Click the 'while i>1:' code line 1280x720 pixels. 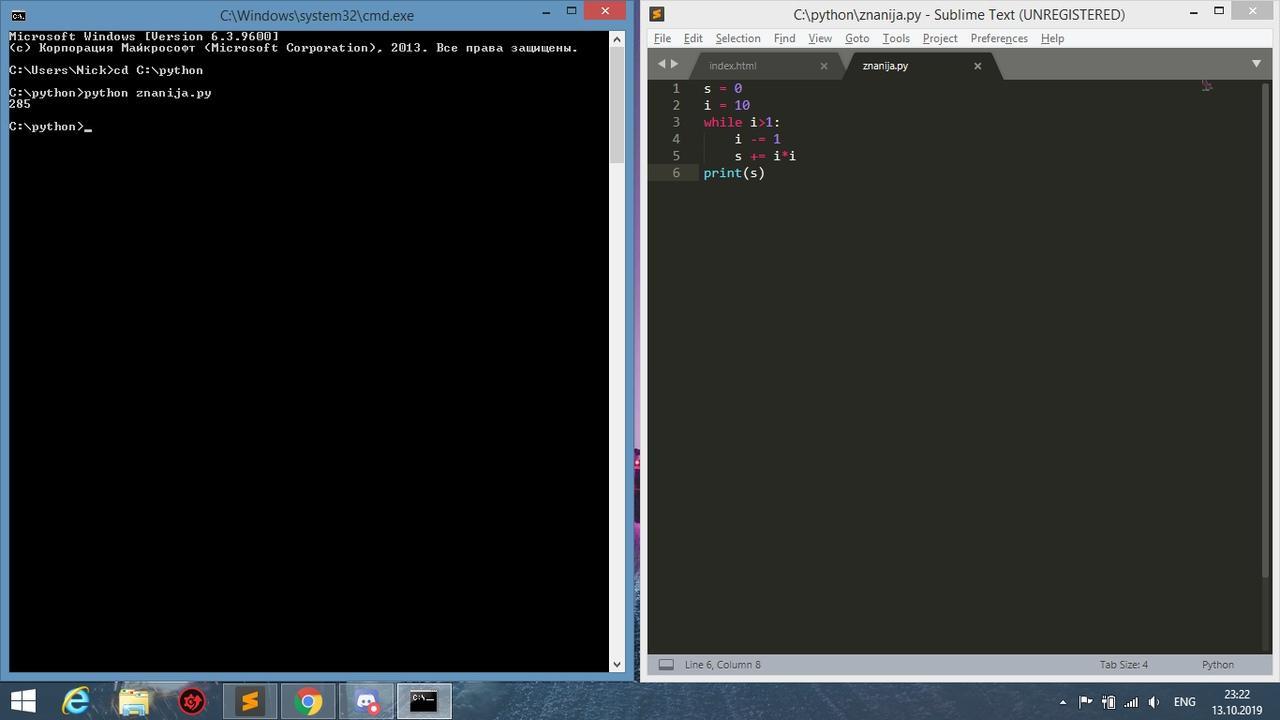tap(742, 122)
